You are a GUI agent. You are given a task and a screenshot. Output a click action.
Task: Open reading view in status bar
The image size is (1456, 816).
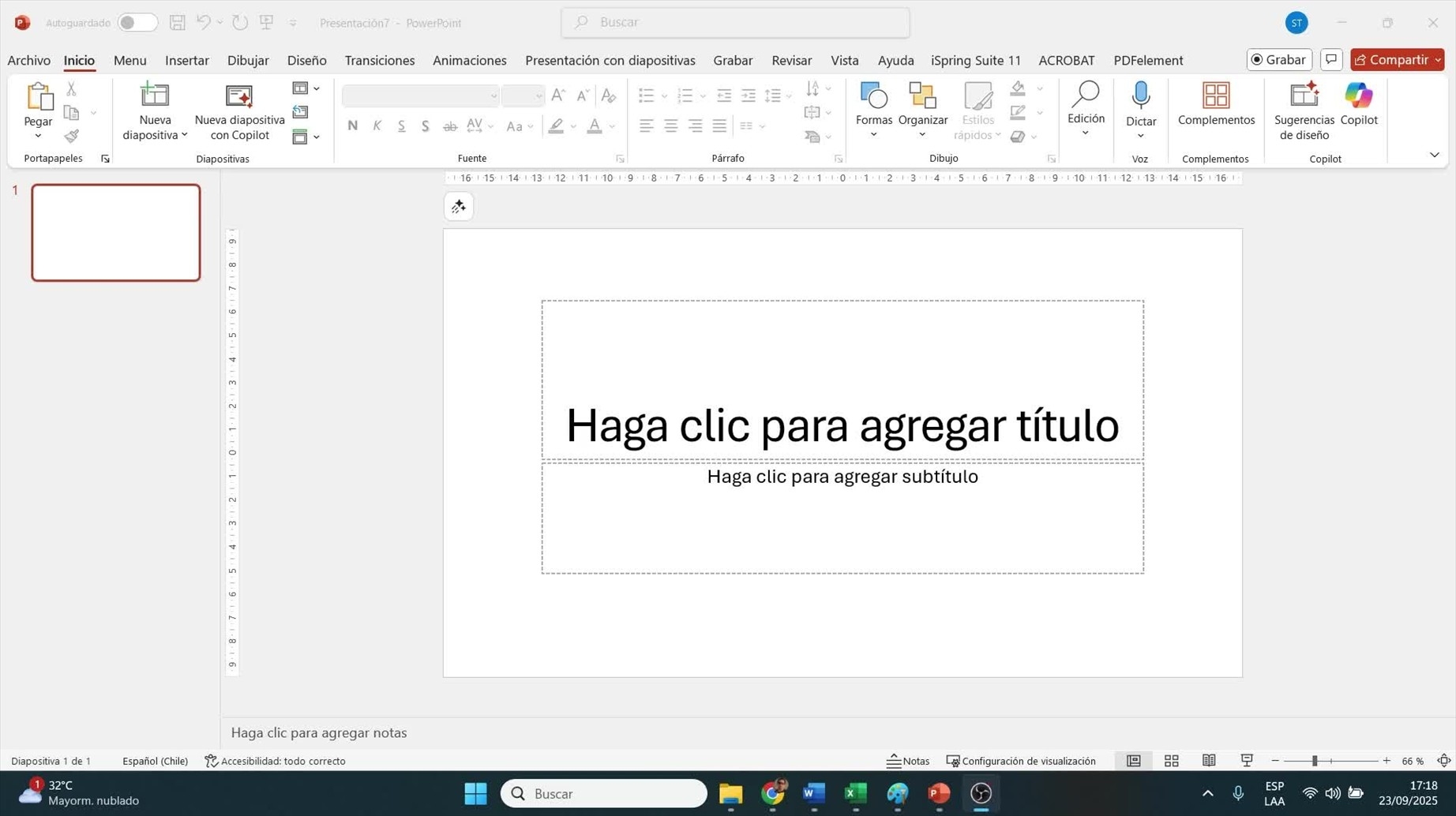(1209, 761)
